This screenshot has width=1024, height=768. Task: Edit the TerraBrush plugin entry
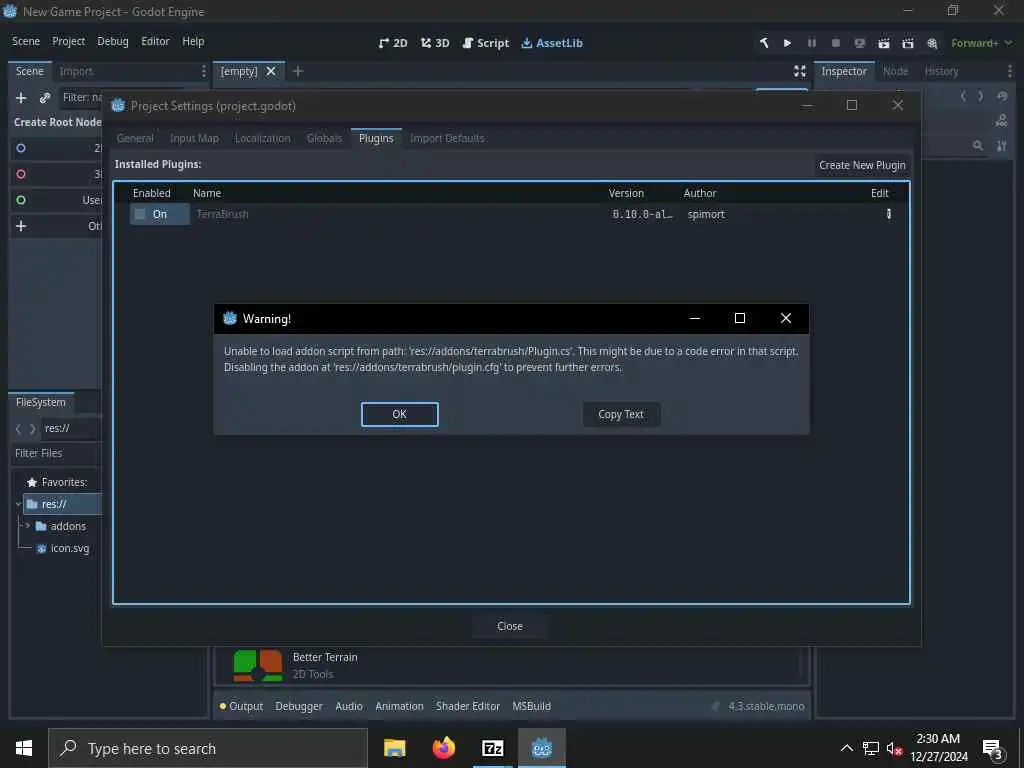(888, 214)
